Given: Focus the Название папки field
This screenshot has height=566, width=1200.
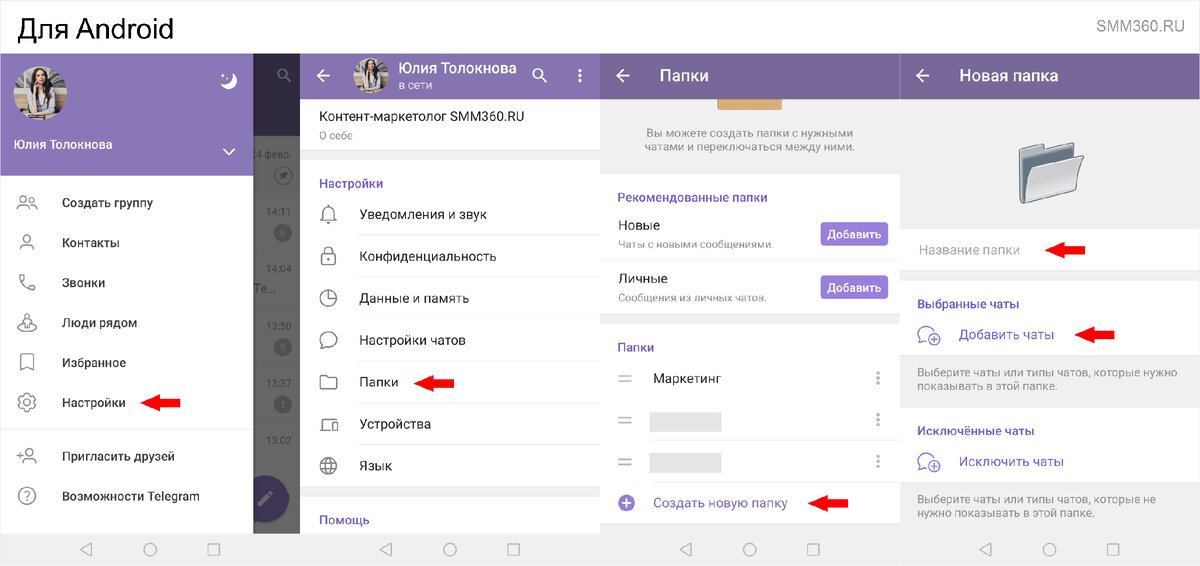Looking at the screenshot, I should (x=1050, y=249).
